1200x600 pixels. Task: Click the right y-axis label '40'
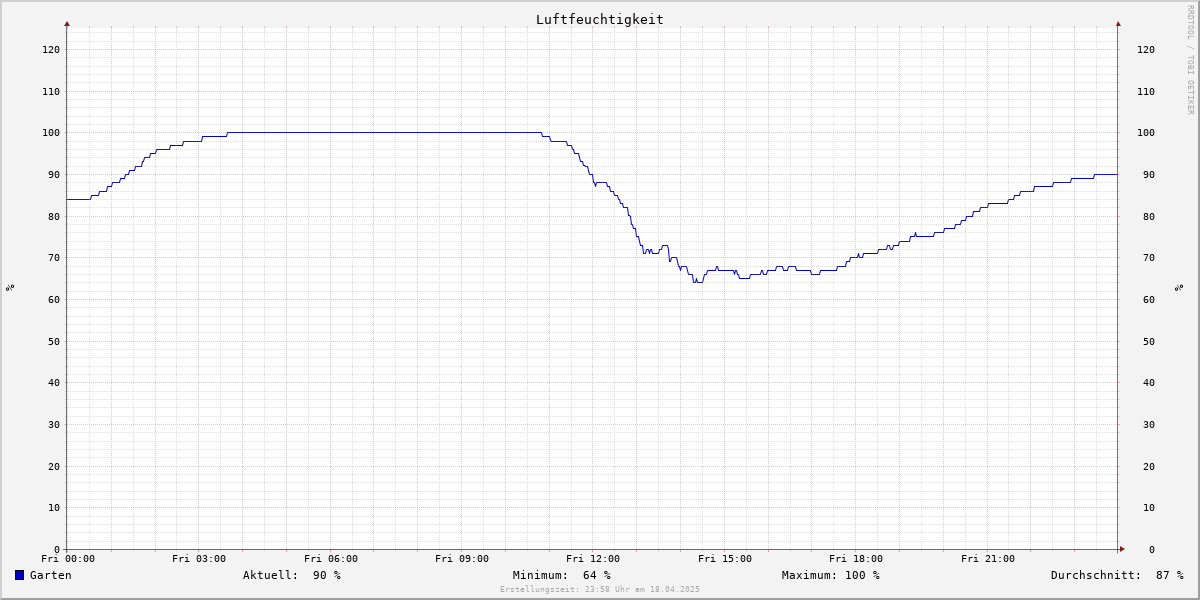pyautogui.click(x=1149, y=383)
